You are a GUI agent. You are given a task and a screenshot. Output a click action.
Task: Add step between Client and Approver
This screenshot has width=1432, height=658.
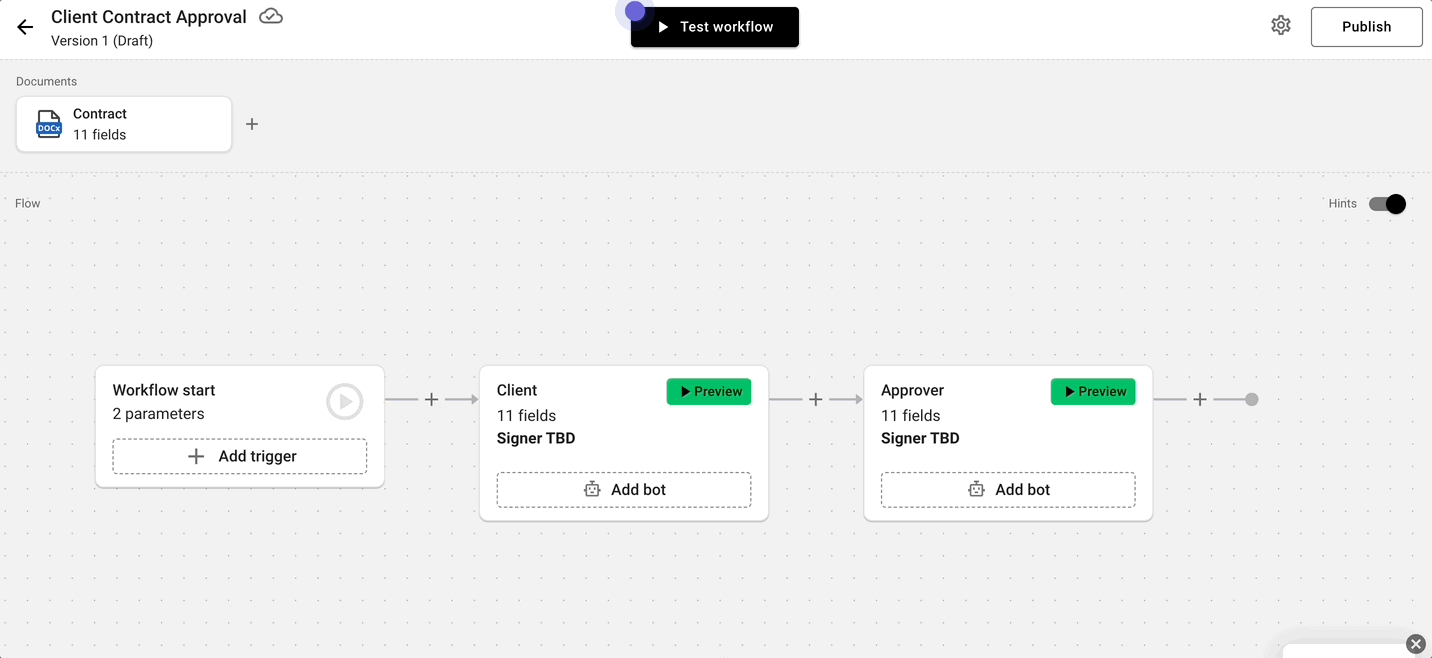pyautogui.click(x=816, y=399)
